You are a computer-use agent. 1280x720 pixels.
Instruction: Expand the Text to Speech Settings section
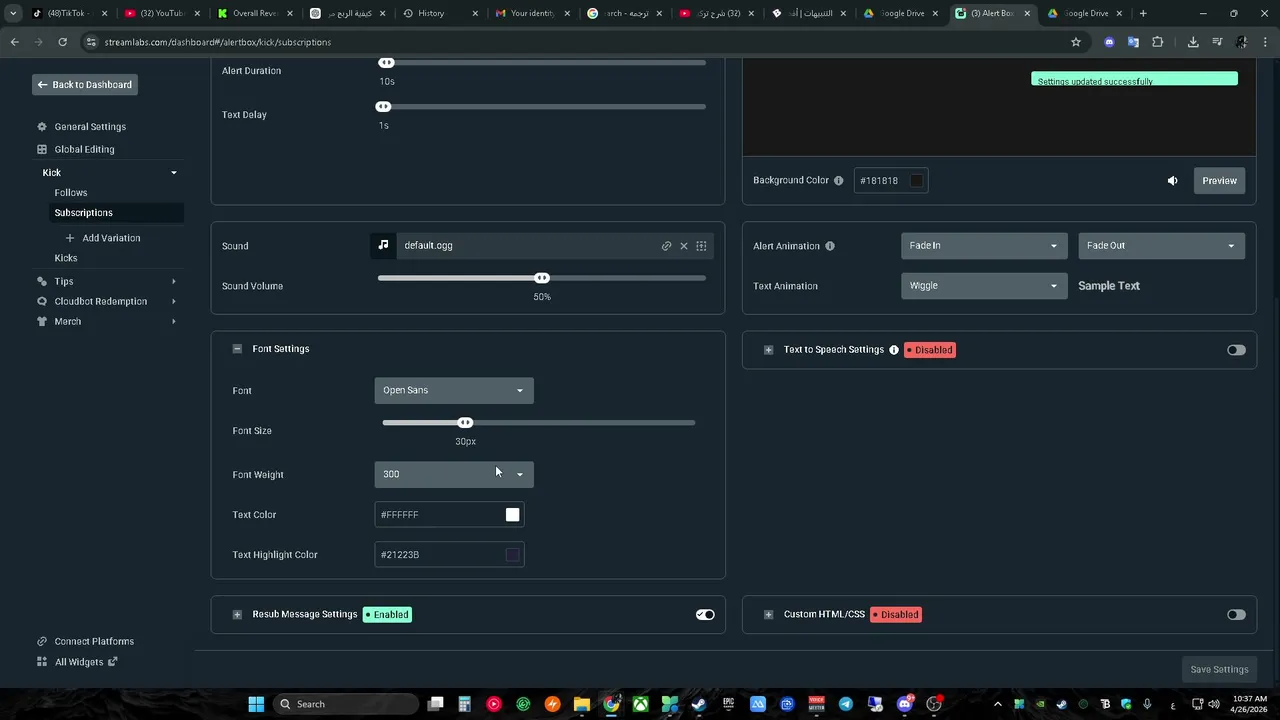pos(768,350)
